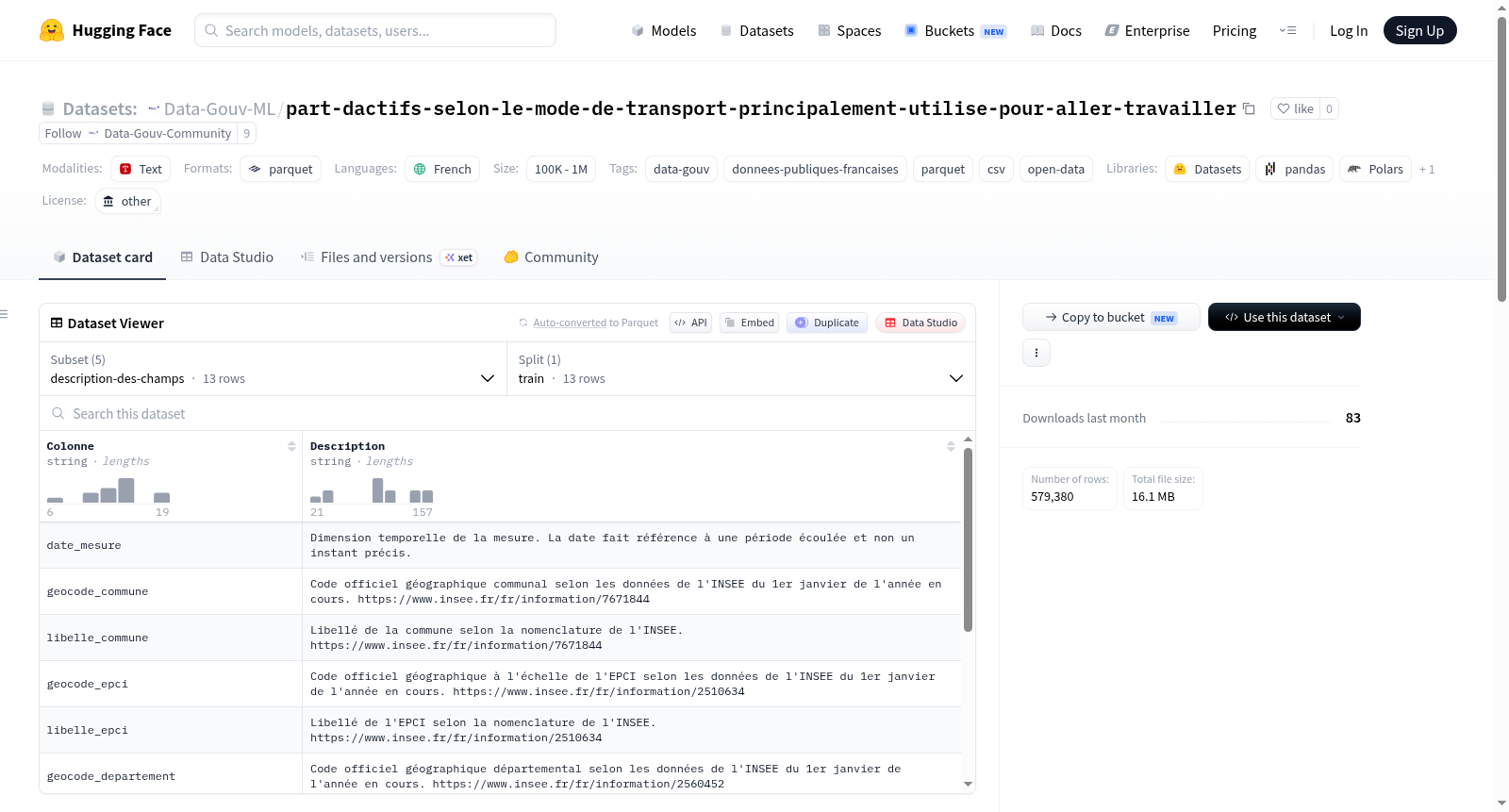Click the geocode_epci cell

(171, 684)
